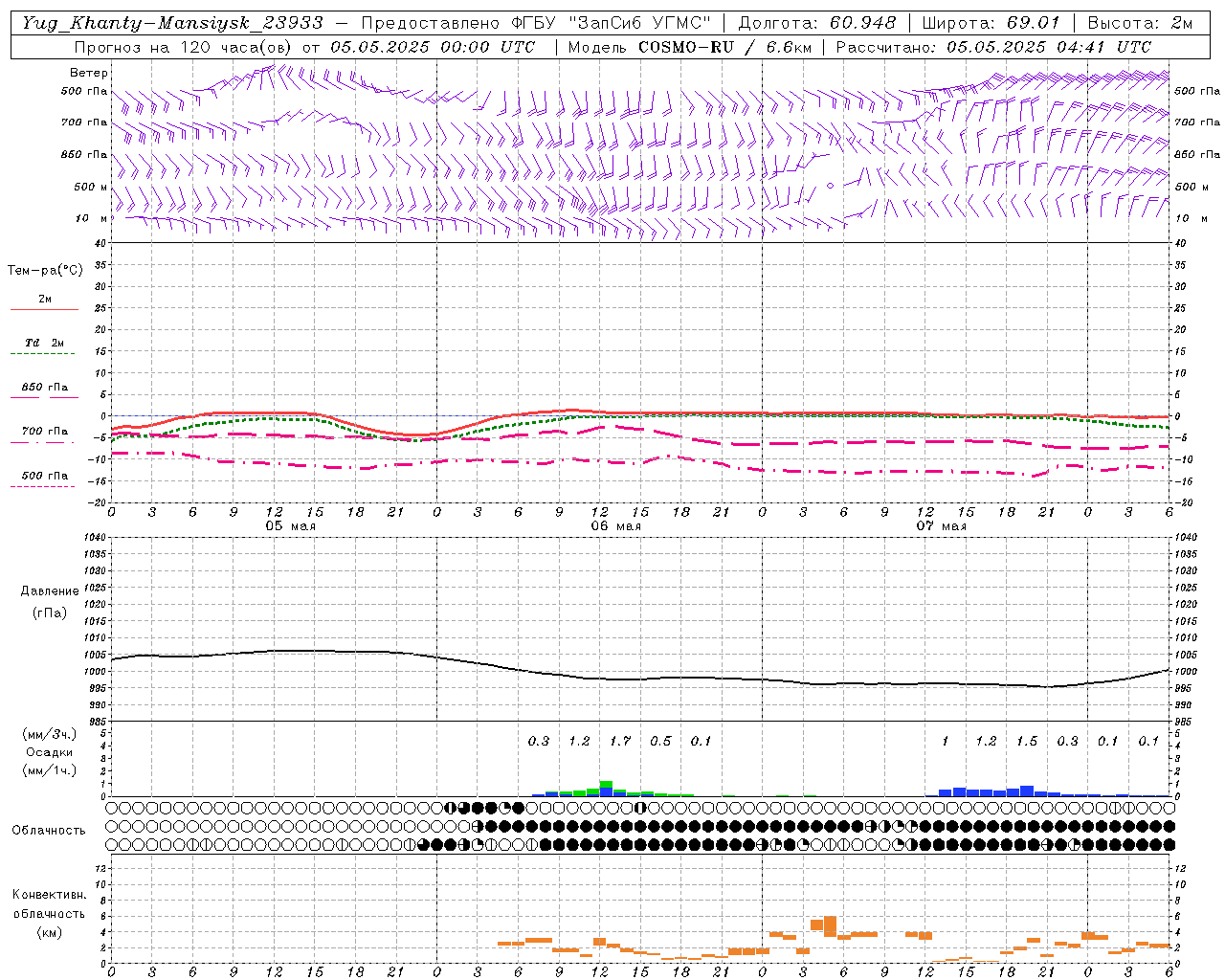Click the station title "Yug_Khanty-Mansiysk_23933"

[x=172, y=23]
